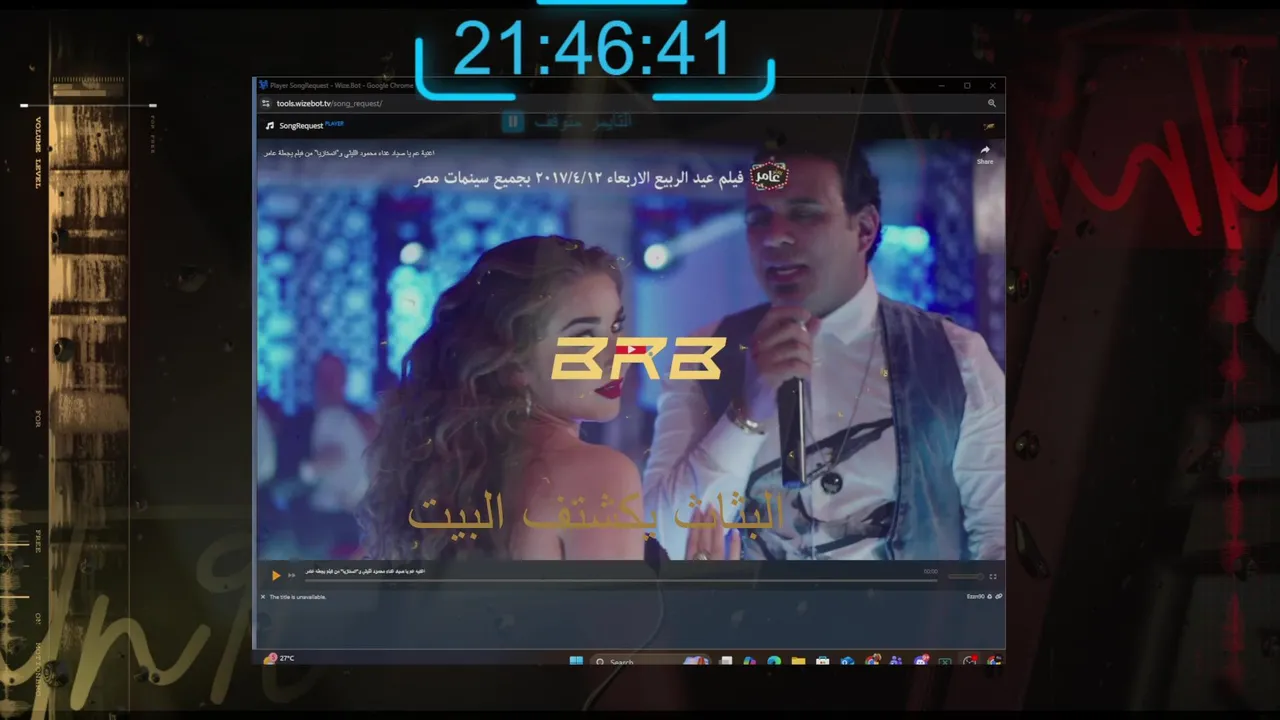Viewport: 1280px width, 720px height.
Task: View site information icon beside URL
Action: point(266,103)
